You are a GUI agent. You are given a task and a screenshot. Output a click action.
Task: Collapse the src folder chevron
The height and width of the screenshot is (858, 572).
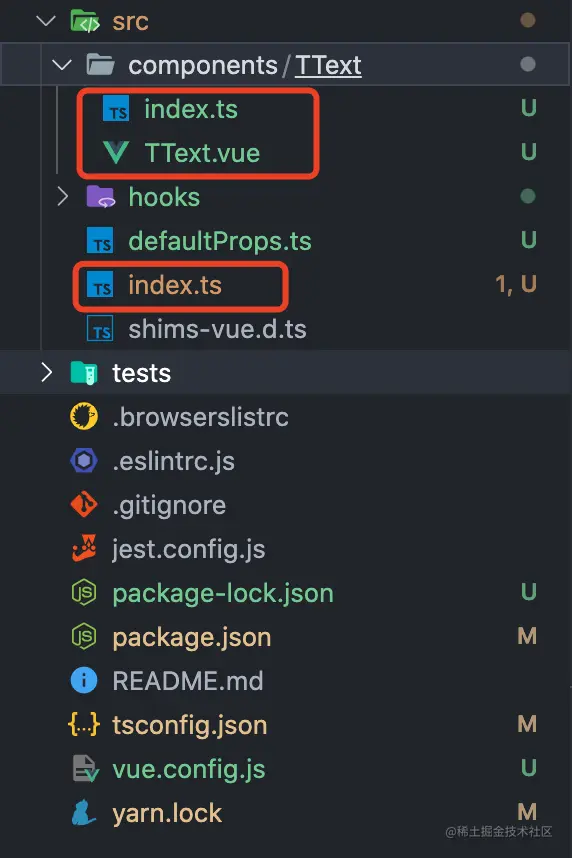tap(46, 21)
